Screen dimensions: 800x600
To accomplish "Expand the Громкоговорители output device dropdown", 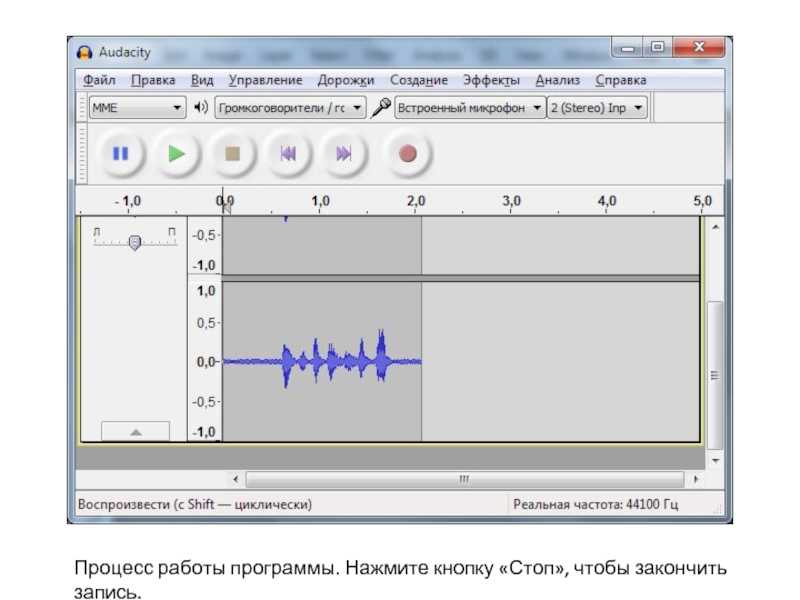I will tap(288, 107).
